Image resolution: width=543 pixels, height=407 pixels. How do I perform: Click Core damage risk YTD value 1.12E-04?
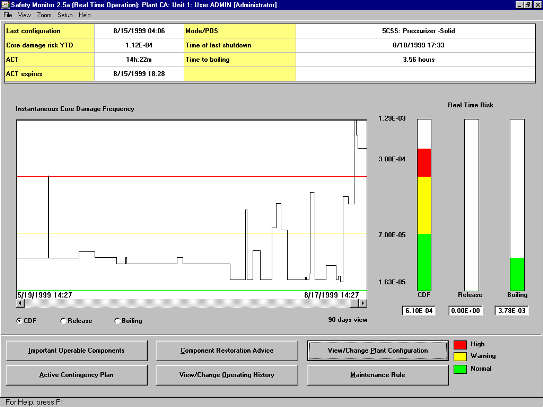tap(139, 45)
